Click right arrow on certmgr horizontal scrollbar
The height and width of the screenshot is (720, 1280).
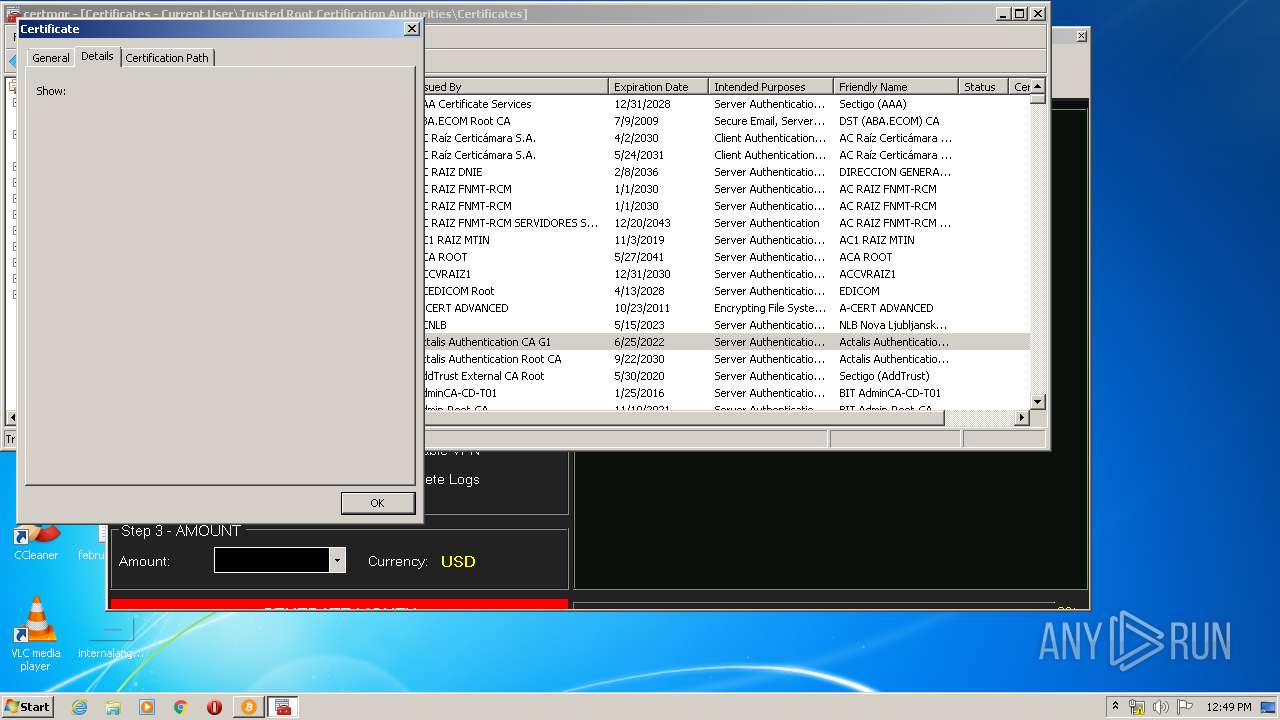coord(1022,417)
